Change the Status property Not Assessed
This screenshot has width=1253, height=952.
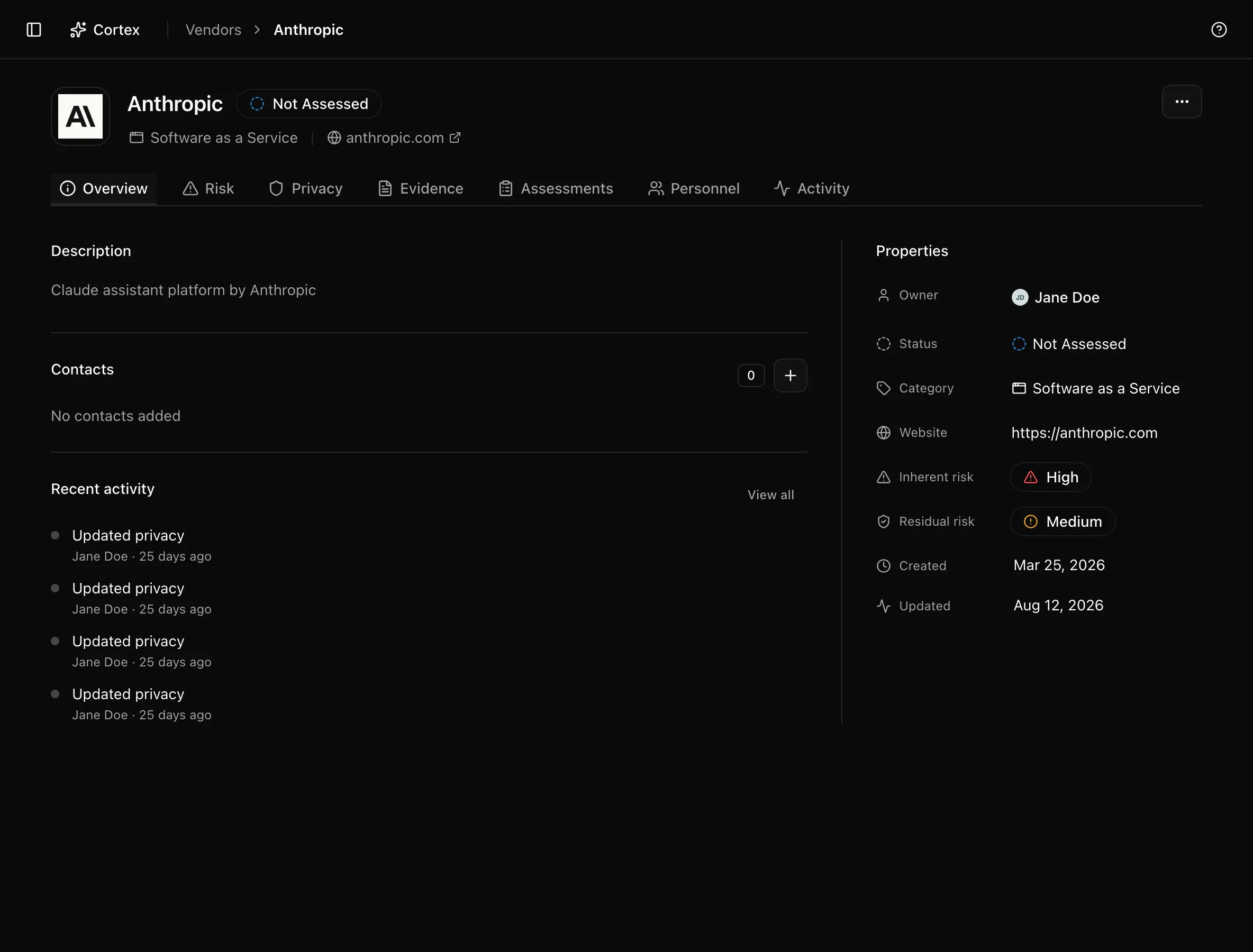click(x=1069, y=344)
